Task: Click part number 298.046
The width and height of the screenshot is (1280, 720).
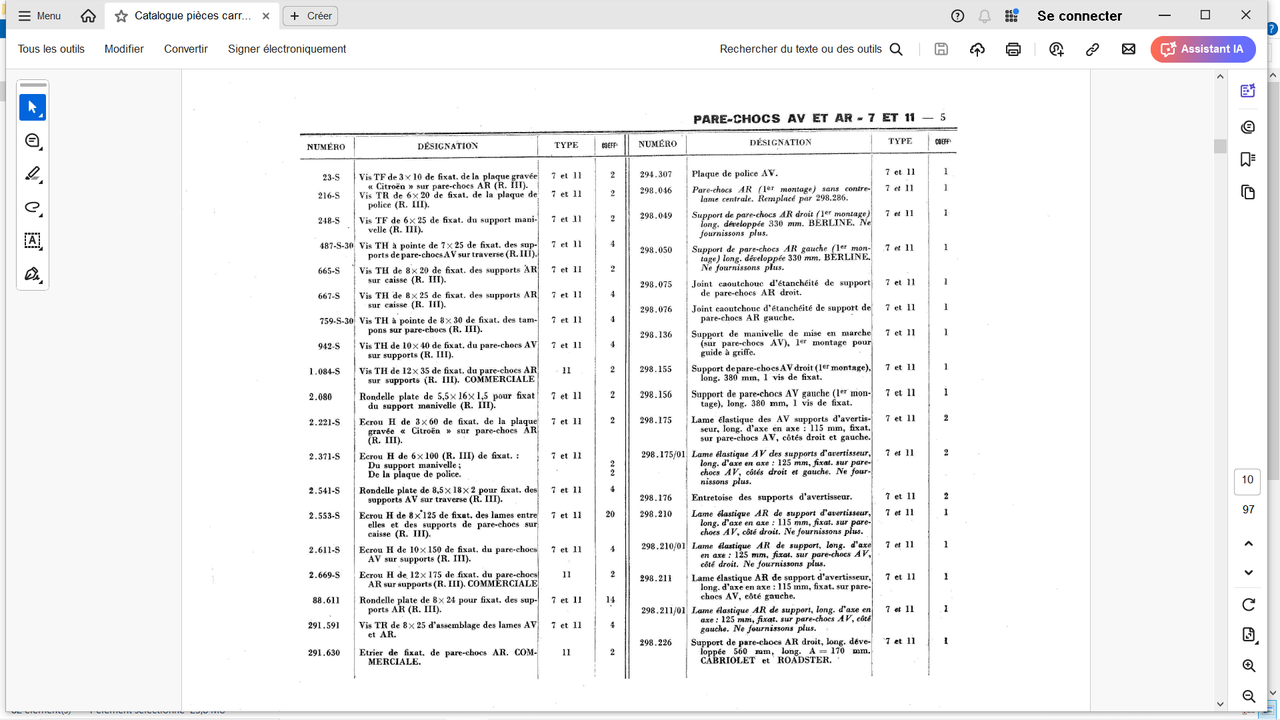Action: [656, 190]
